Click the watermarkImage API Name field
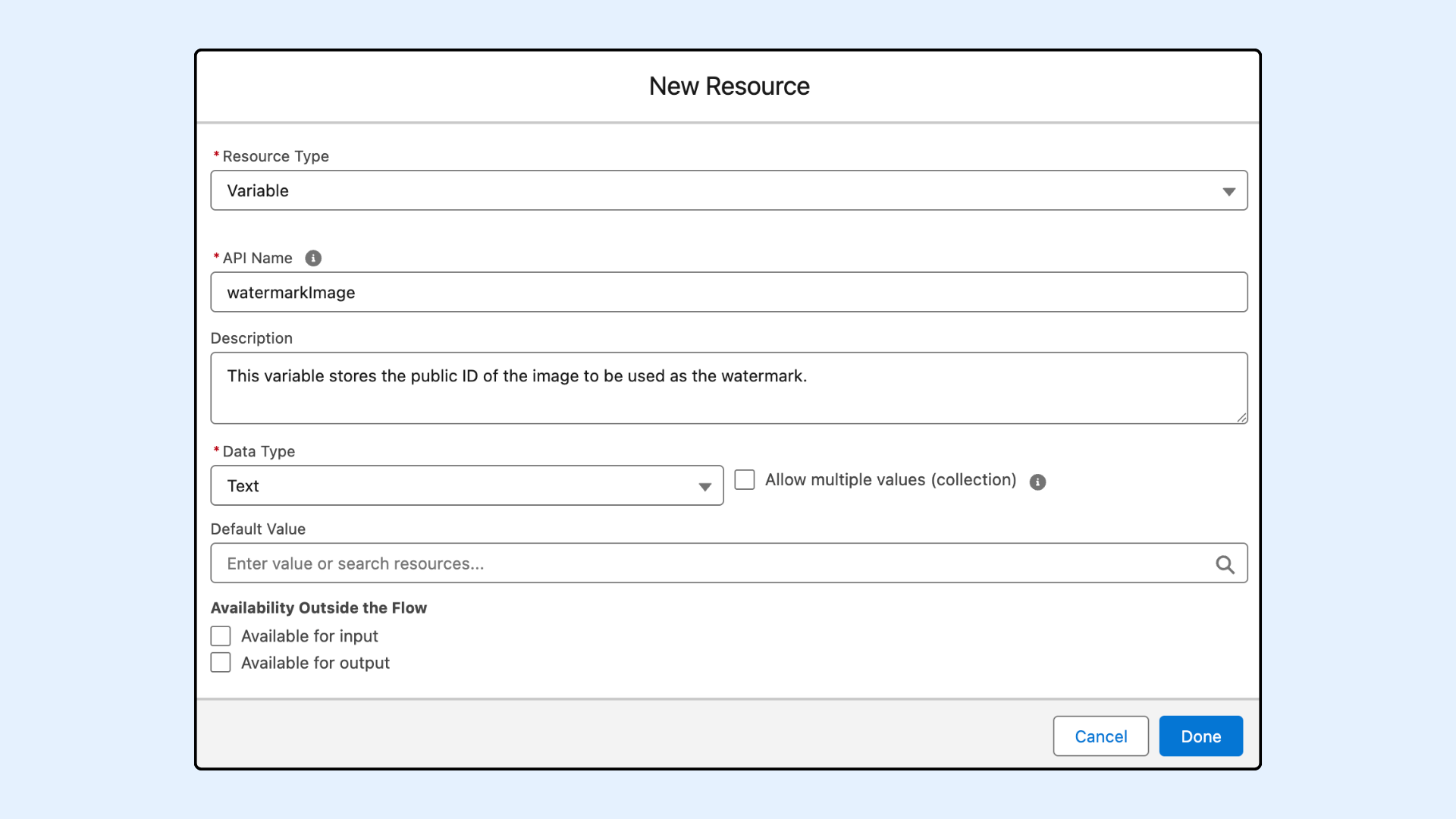This screenshot has width=1456, height=819. coord(728,293)
